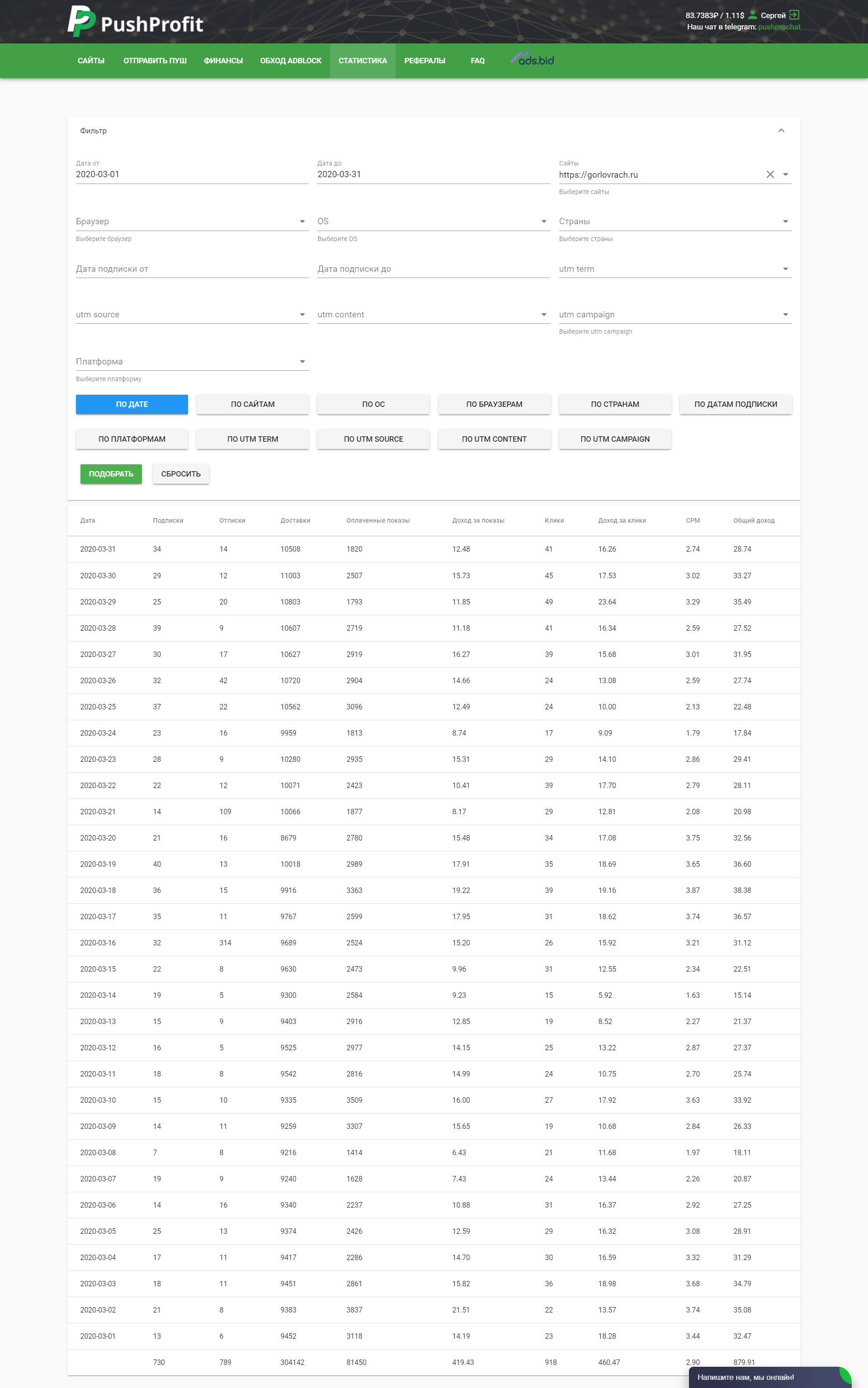
Task: Clear the selected site with the X icon
Action: pyautogui.click(x=770, y=175)
